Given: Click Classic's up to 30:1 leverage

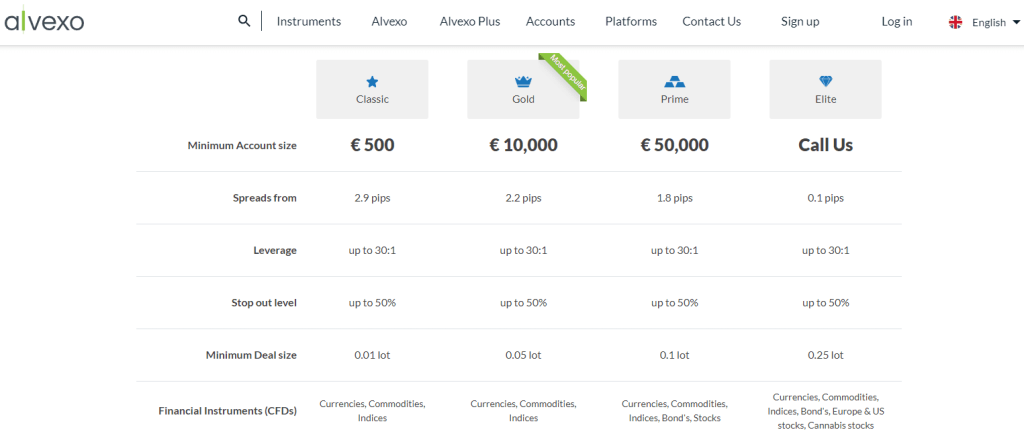Looking at the screenshot, I should [372, 251].
